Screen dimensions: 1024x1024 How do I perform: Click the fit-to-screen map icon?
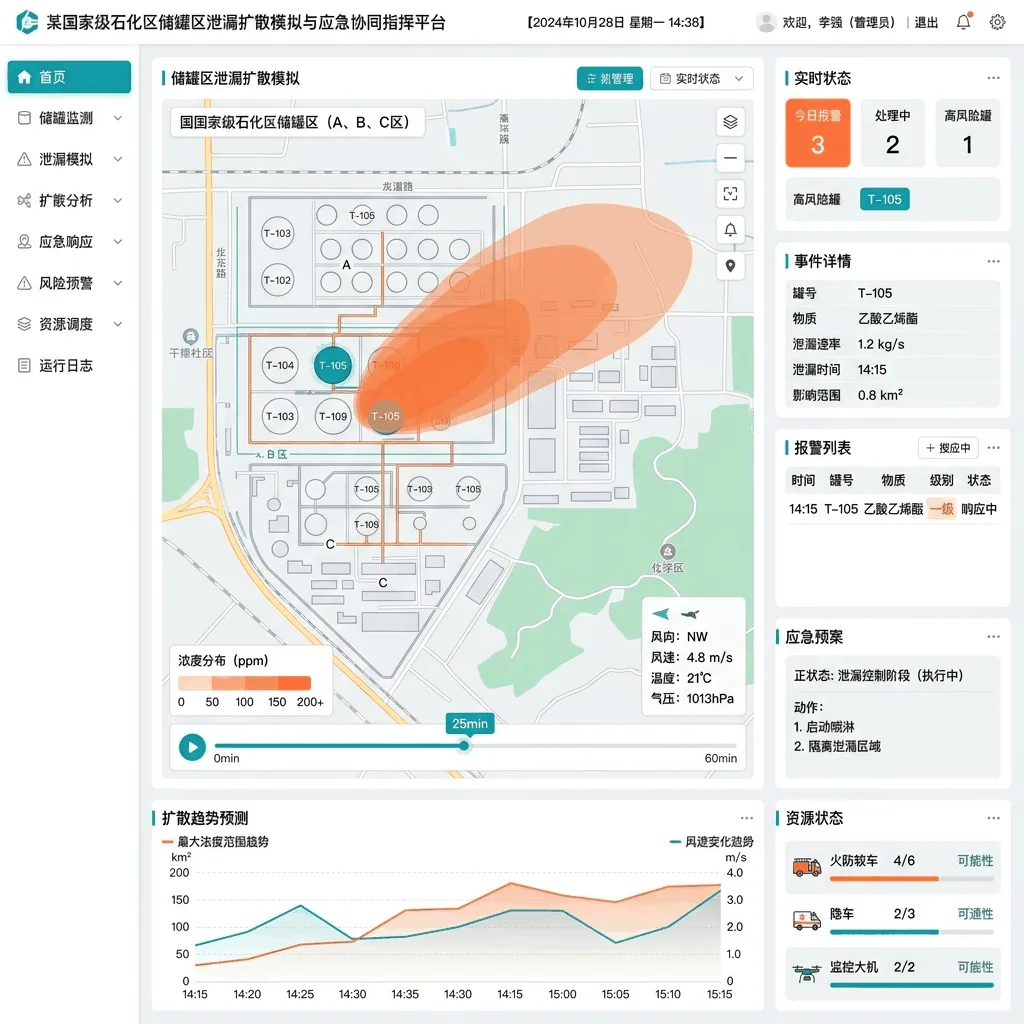[730, 194]
